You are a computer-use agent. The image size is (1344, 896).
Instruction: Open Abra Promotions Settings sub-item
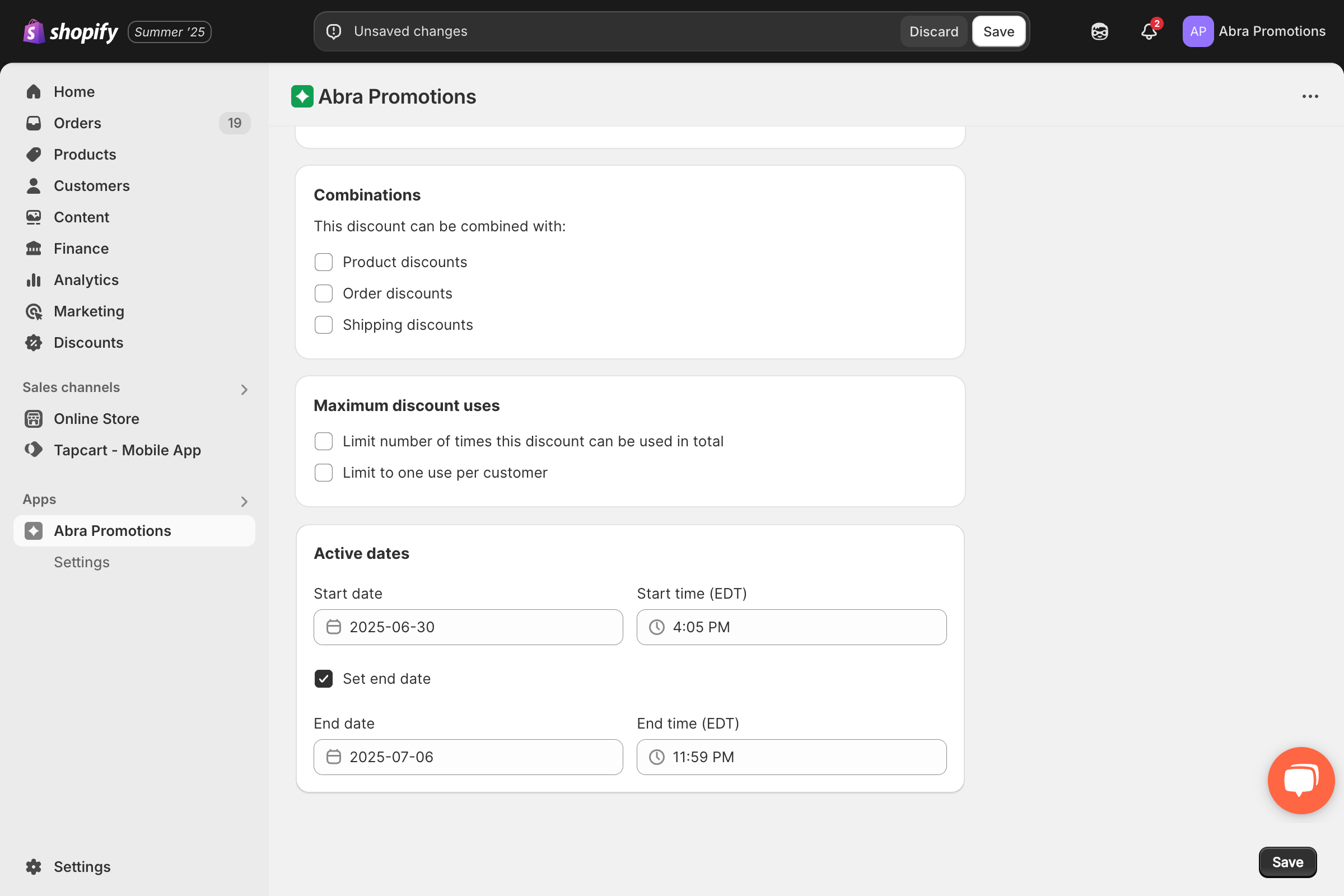pyautogui.click(x=82, y=562)
